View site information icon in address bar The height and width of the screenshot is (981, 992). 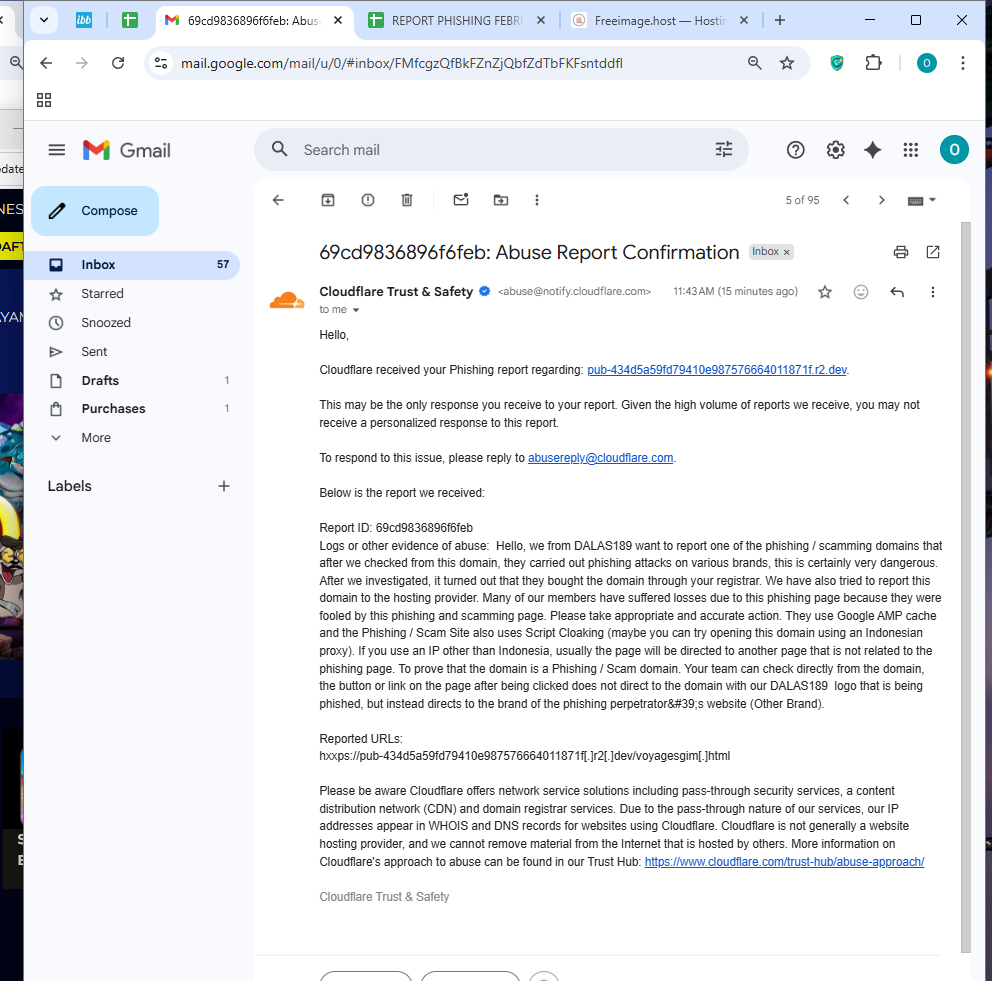(x=161, y=63)
